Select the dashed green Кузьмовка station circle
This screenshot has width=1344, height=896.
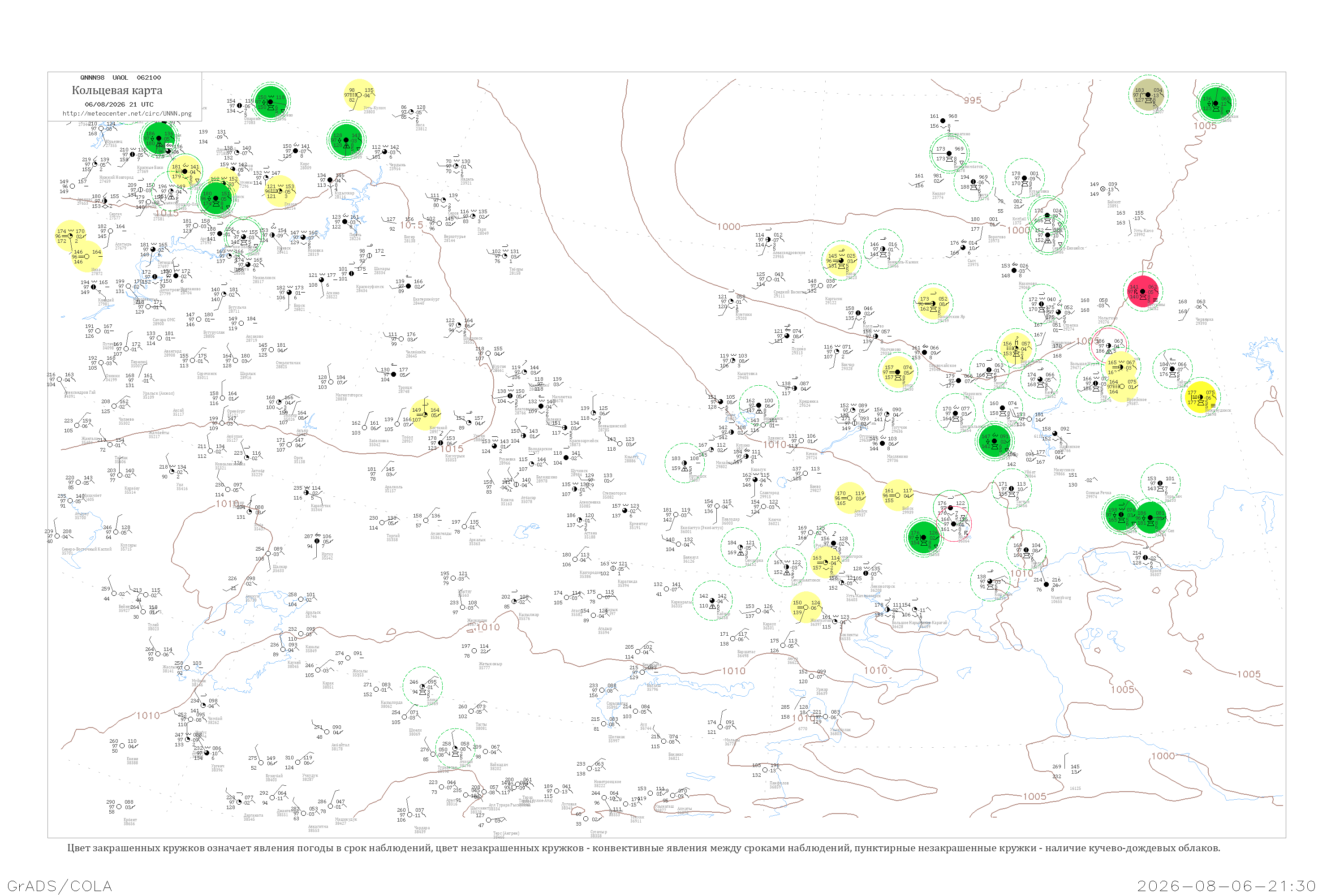[1025, 178]
